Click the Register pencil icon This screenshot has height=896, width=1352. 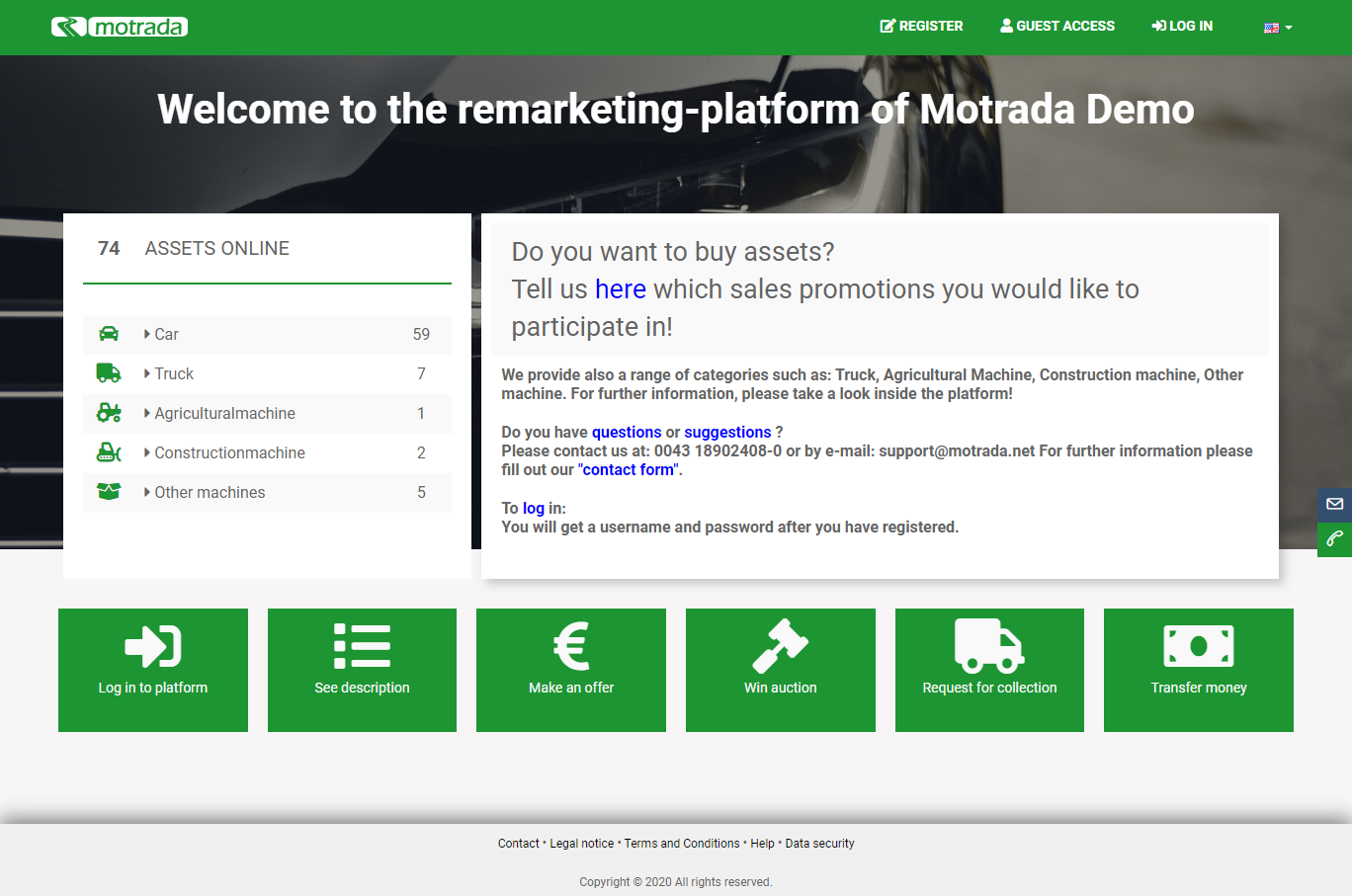coord(887,26)
